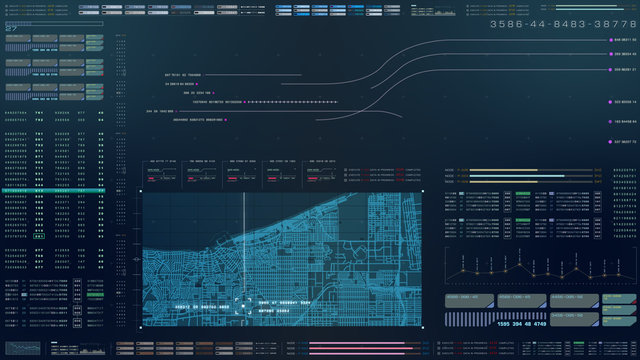640x360 pixels.
Task: Tick the first EXECUTE row checkbox above the map
Action: point(346,170)
